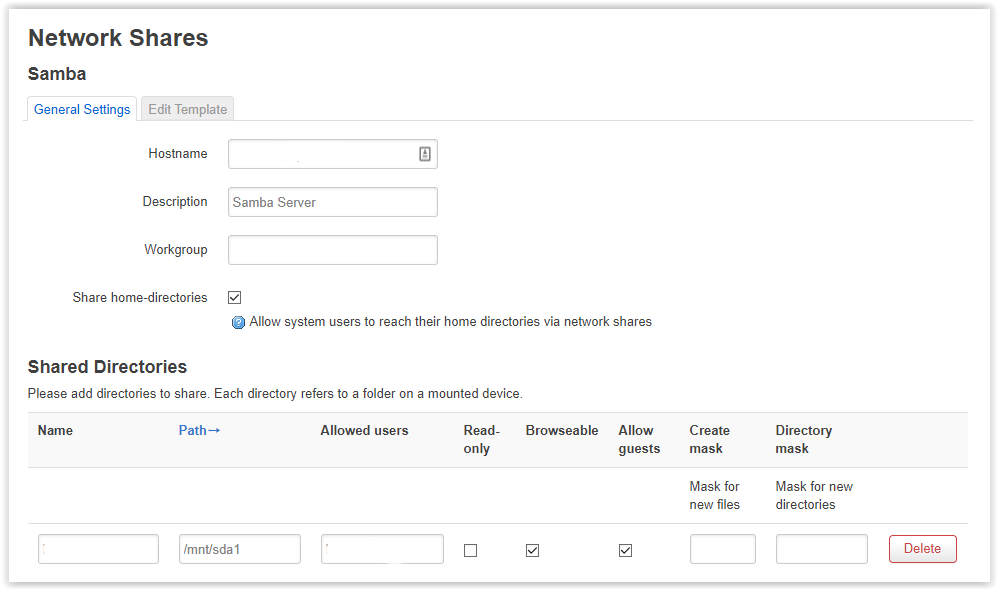Screen dimensions: 998x590
Task: Click the "Read-only" column header
Action: pos(482,439)
